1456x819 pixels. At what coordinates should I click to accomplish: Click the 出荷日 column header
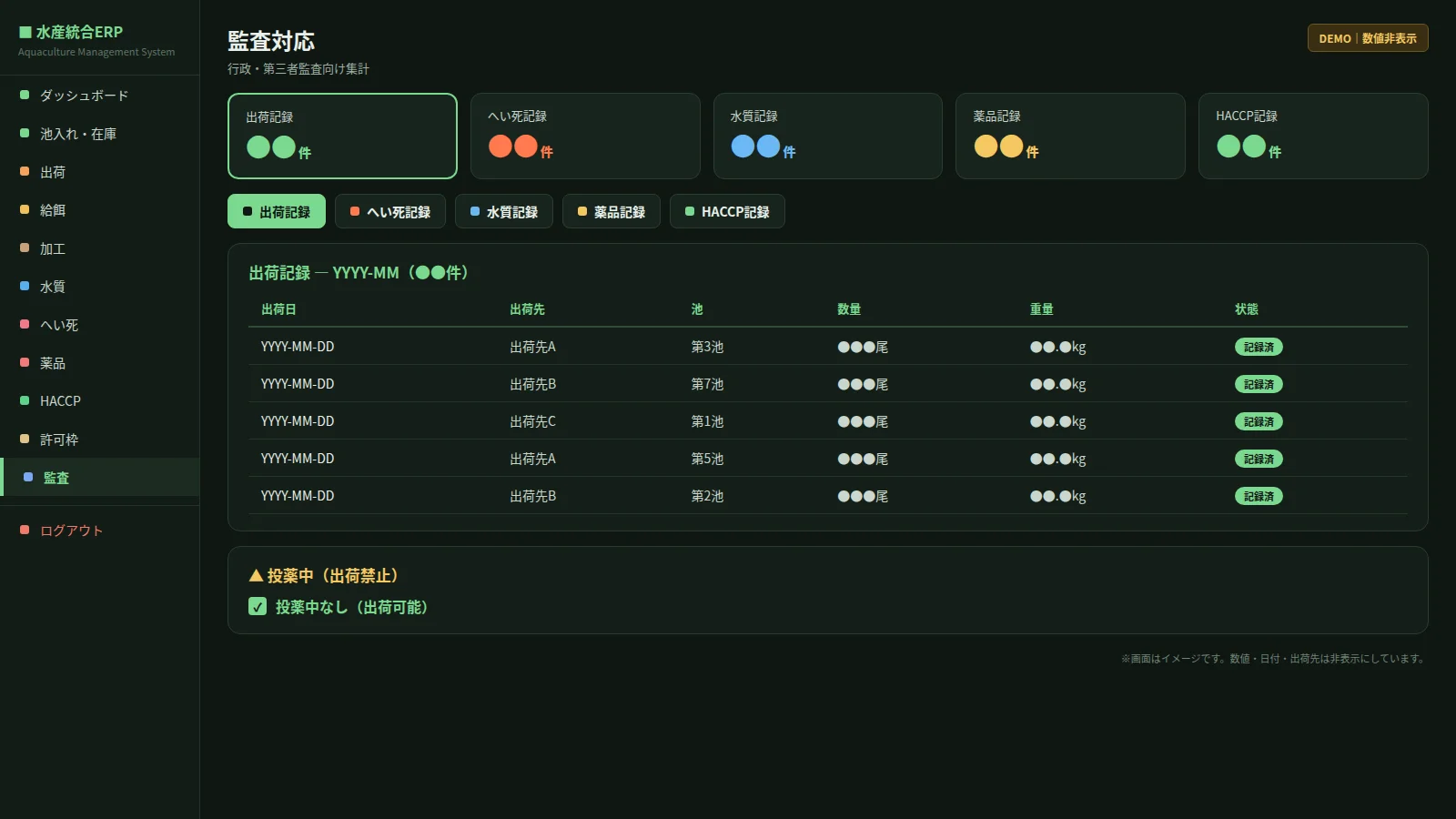coord(278,309)
